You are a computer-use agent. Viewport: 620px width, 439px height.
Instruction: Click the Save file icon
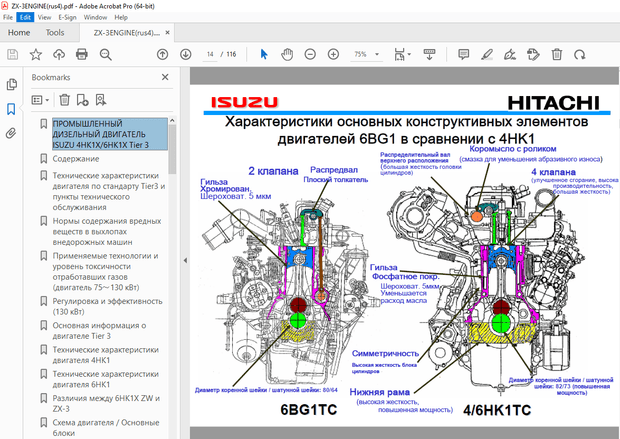click(x=13, y=54)
